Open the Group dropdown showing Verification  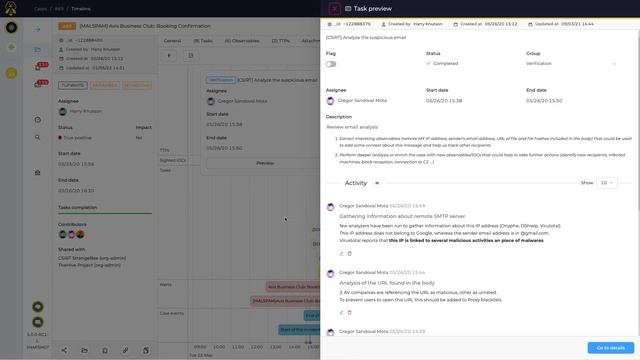coord(571,64)
